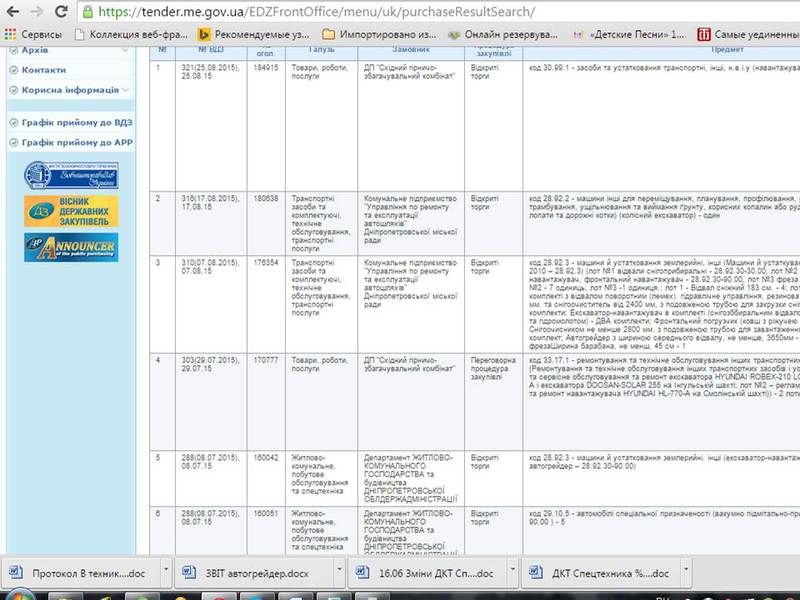The image size is (800, 600).
Task: Click the Announcer public purchasing banner
Action: coord(56,248)
